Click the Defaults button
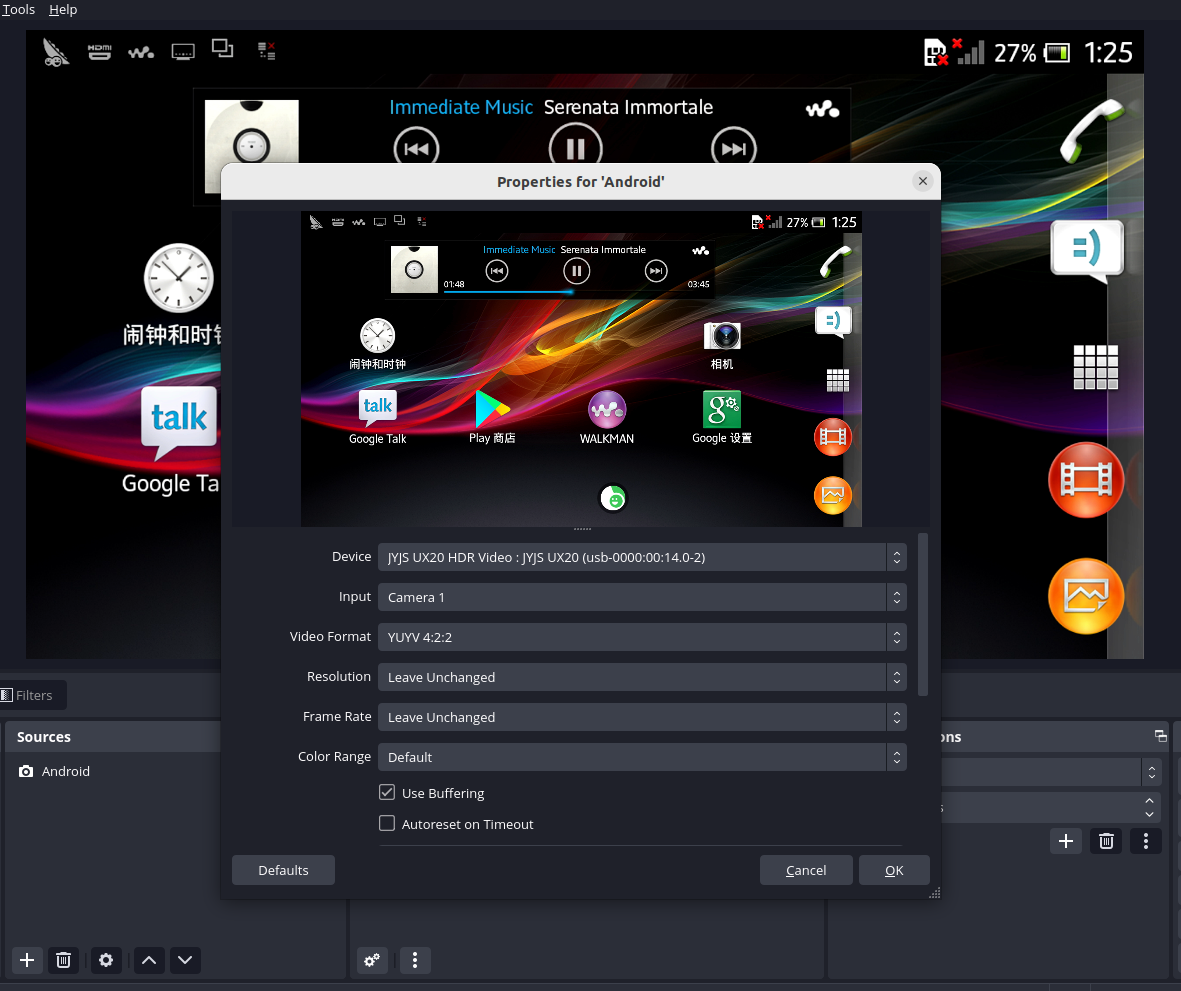Viewport: 1181px width, 991px height. [283, 870]
